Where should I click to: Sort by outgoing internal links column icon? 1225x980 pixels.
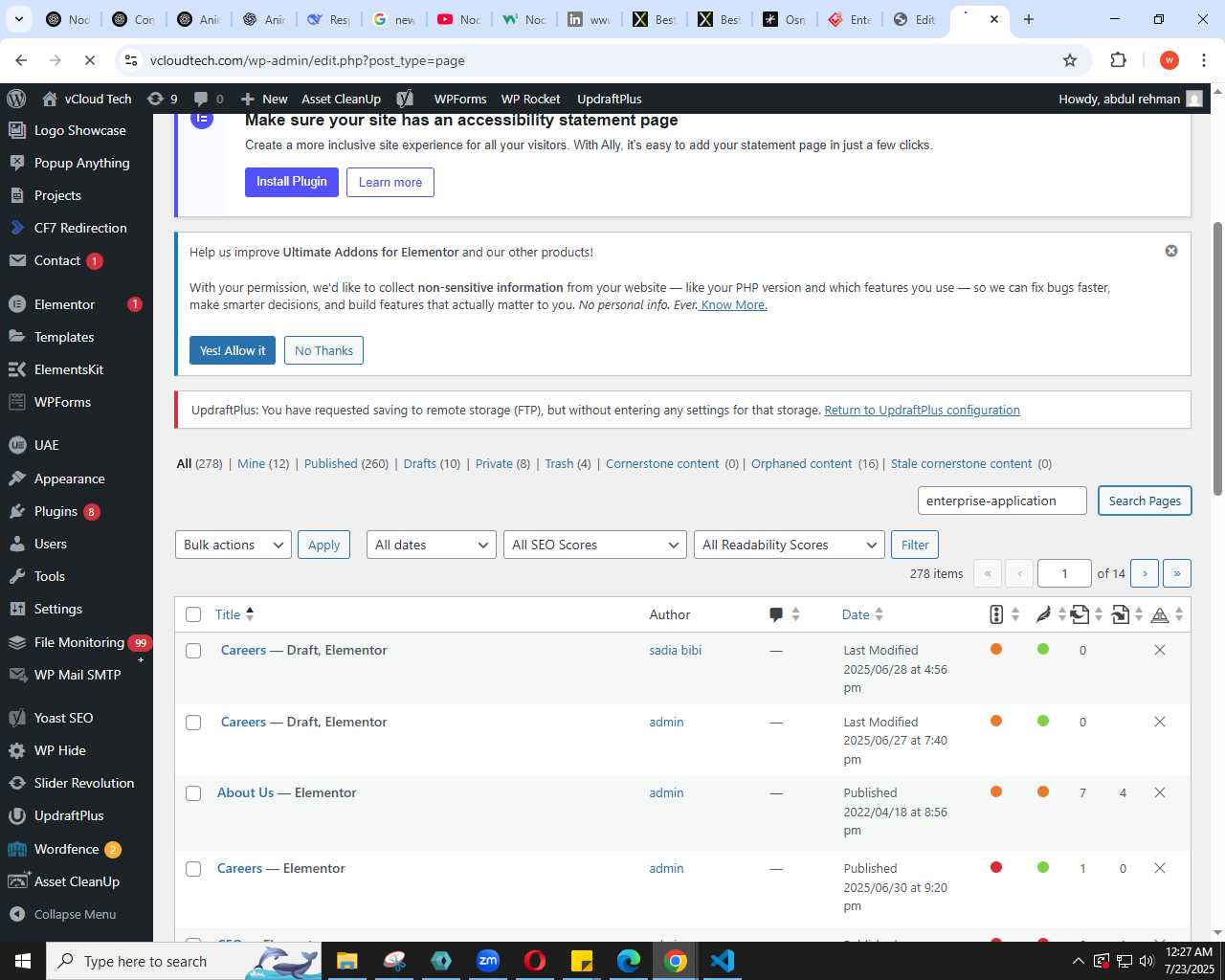[1087, 614]
